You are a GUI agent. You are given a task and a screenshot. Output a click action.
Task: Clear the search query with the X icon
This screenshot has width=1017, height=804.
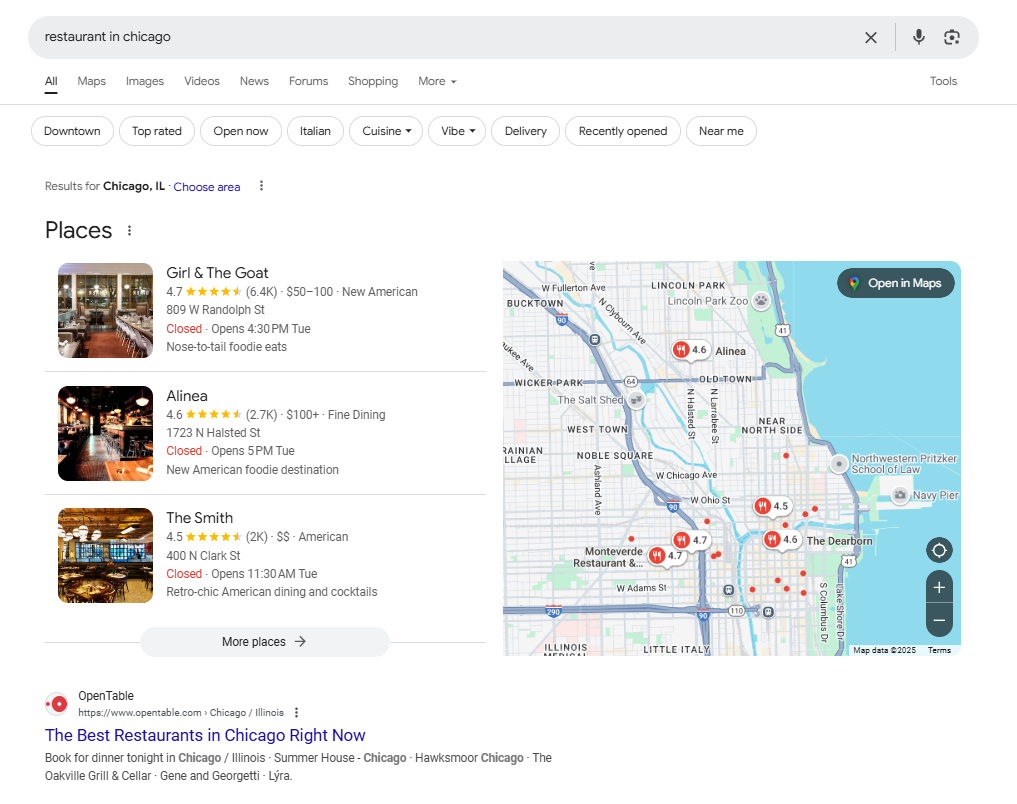pyautogui.click(x=871, y=36)
